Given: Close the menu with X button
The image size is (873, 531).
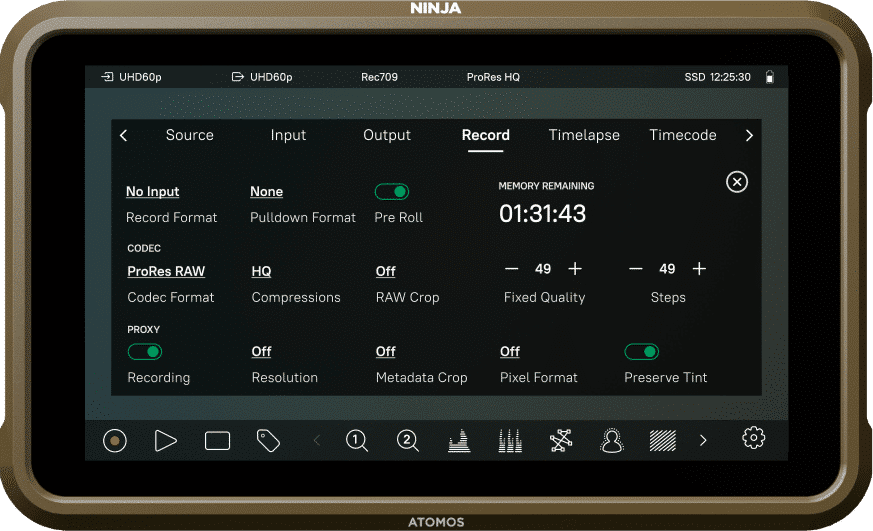Looking at the screenshot, I should pyautogui.click(x=737, y=182).
